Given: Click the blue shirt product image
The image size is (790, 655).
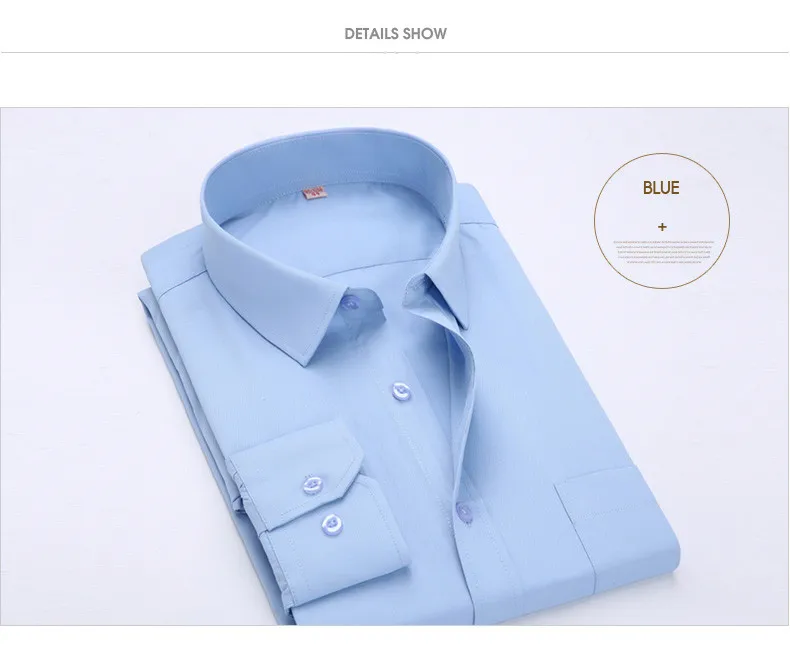Looking at the screenshot, I should [x=394, y=366].
